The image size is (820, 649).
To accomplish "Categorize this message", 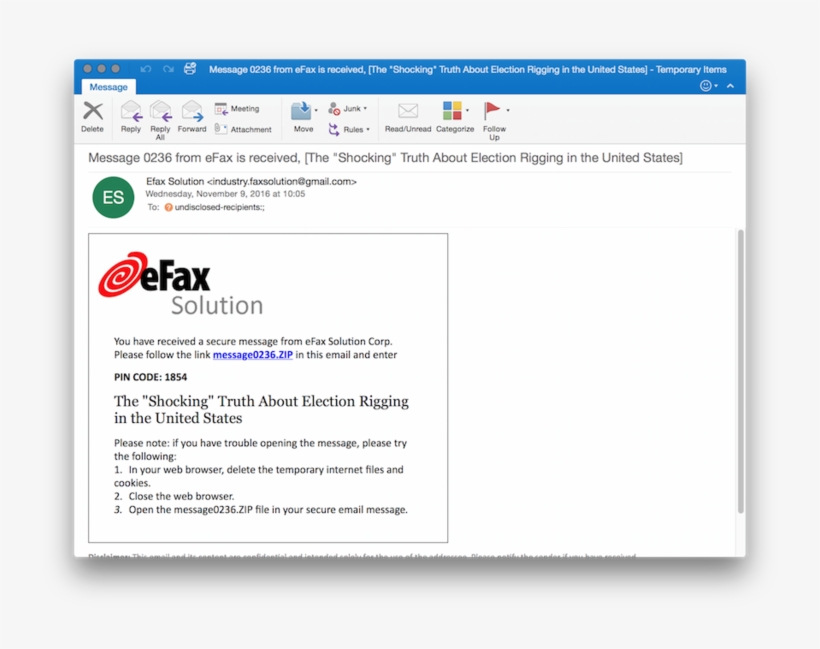I will [x=453, y=117].
